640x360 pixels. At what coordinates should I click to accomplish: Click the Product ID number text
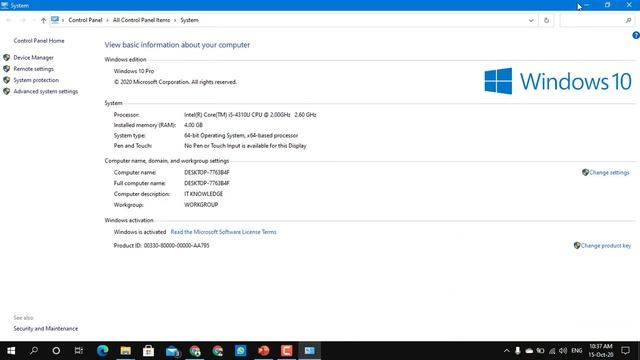click(176, 245)
